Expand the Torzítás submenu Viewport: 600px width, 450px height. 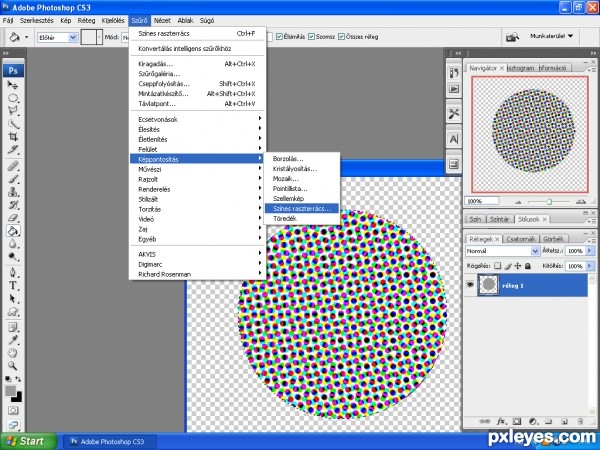[197, 209]
